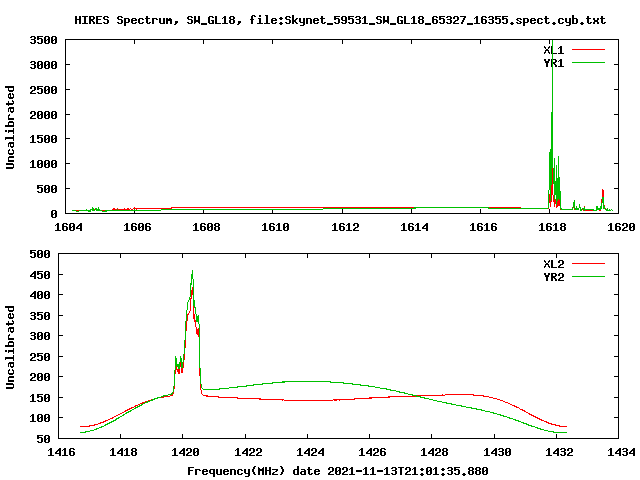Click the red XL2 legend line sample
This screenshot has height=480, width=640.
pos(588,264)
